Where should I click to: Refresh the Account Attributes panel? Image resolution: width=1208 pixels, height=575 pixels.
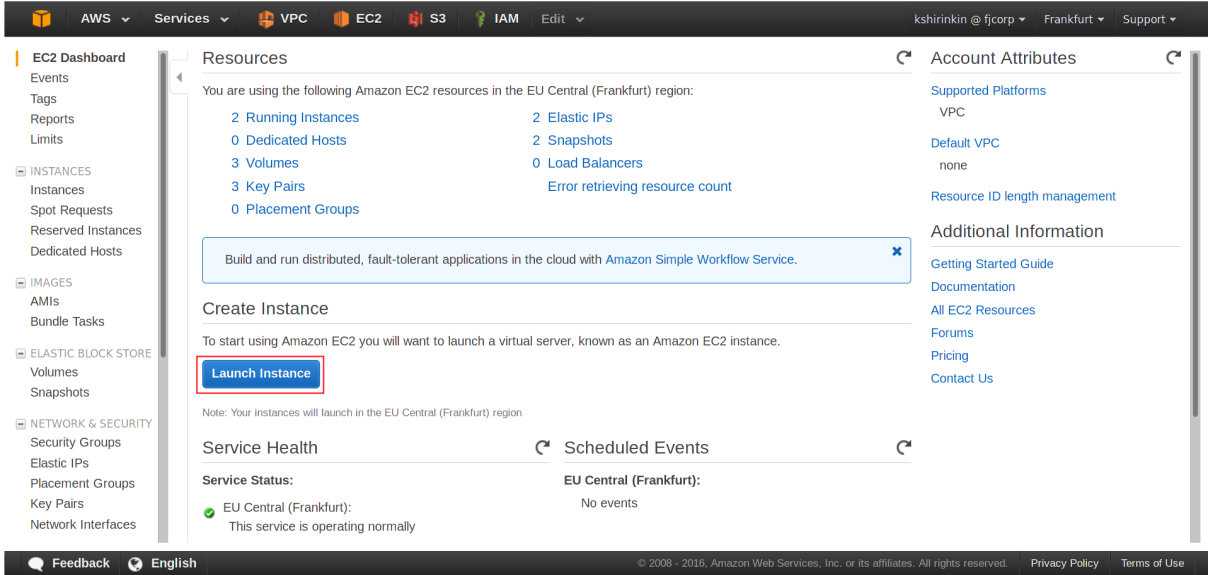(x=1173, y=58)
